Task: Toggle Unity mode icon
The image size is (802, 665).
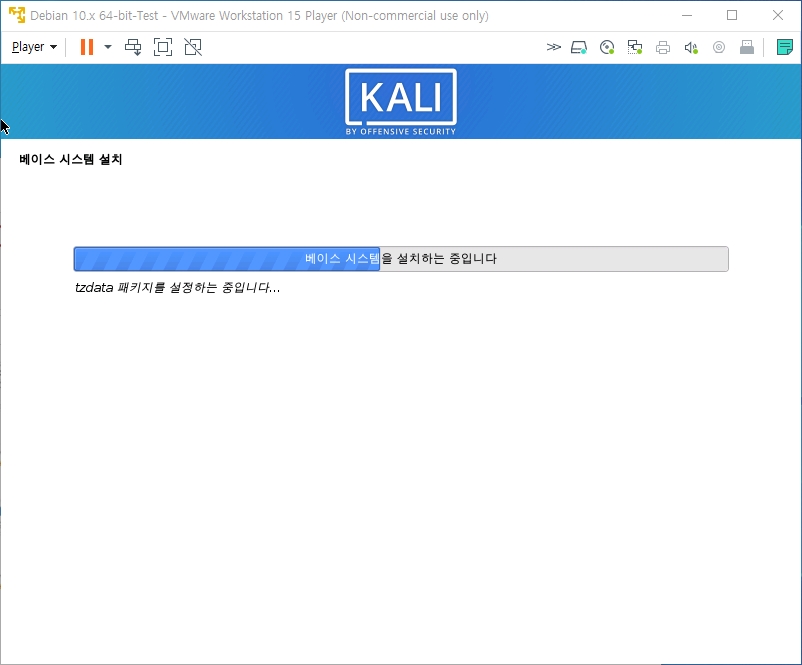Action: (193, 47)
